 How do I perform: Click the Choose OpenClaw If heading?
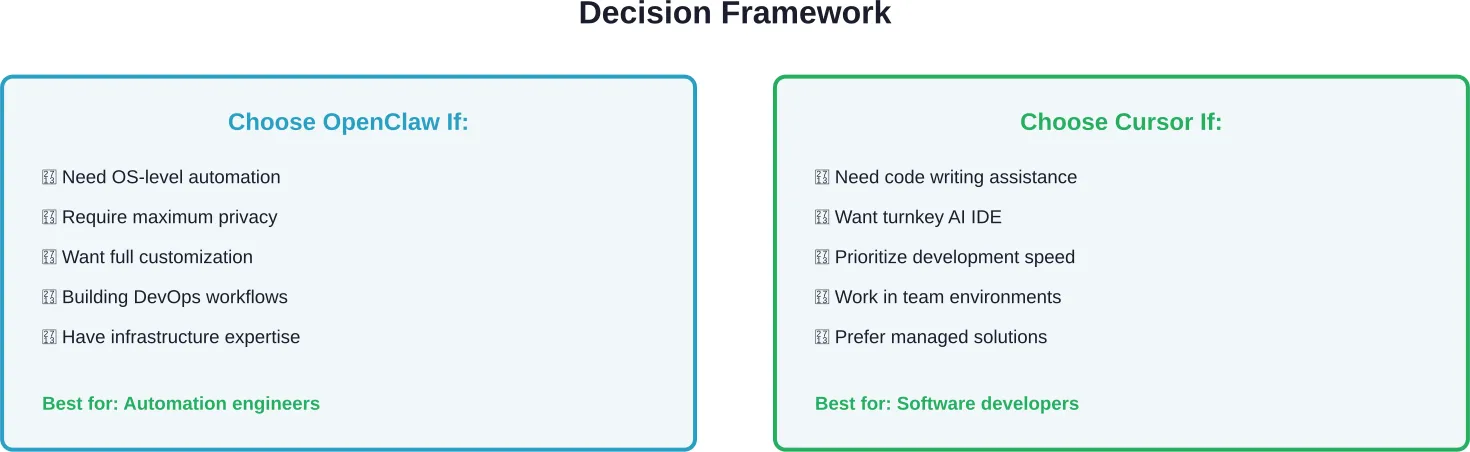(x=348, y=122)
